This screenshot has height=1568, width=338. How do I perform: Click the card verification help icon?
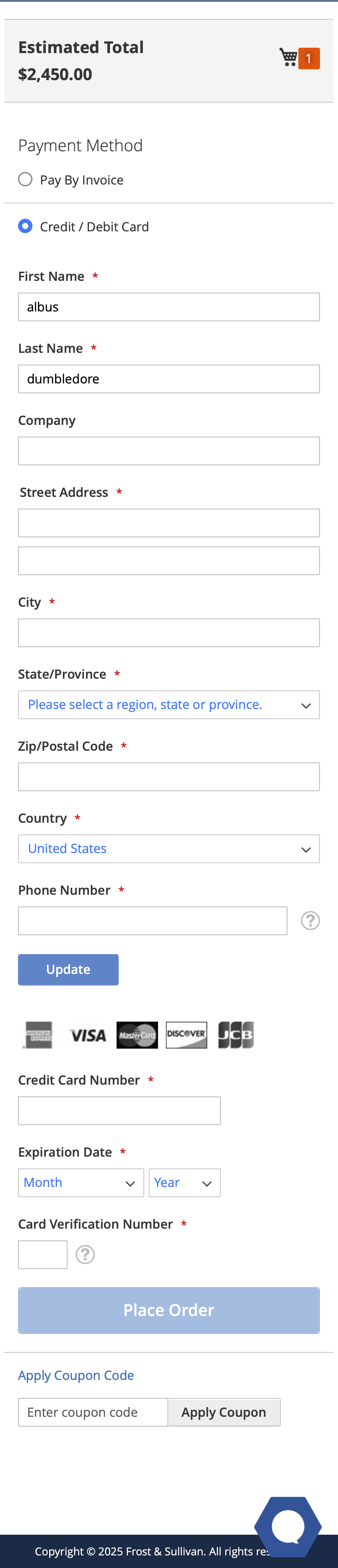[x=85, y=1254]
